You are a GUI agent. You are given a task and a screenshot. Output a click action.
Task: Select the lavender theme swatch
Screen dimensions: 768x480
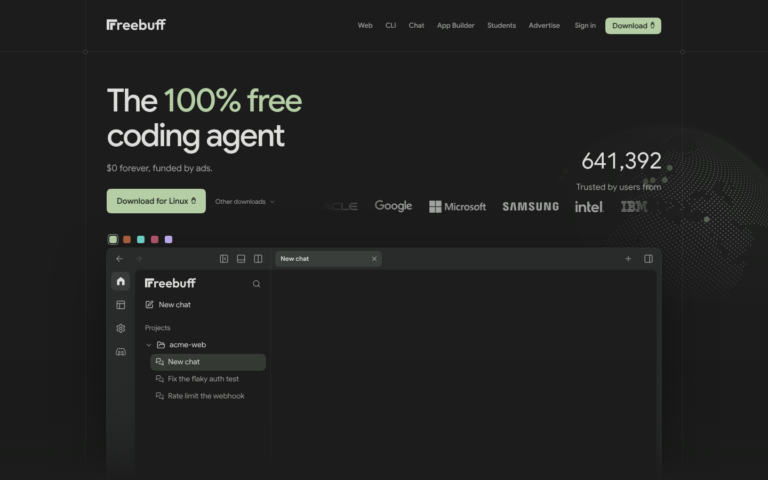click(168, 240)
